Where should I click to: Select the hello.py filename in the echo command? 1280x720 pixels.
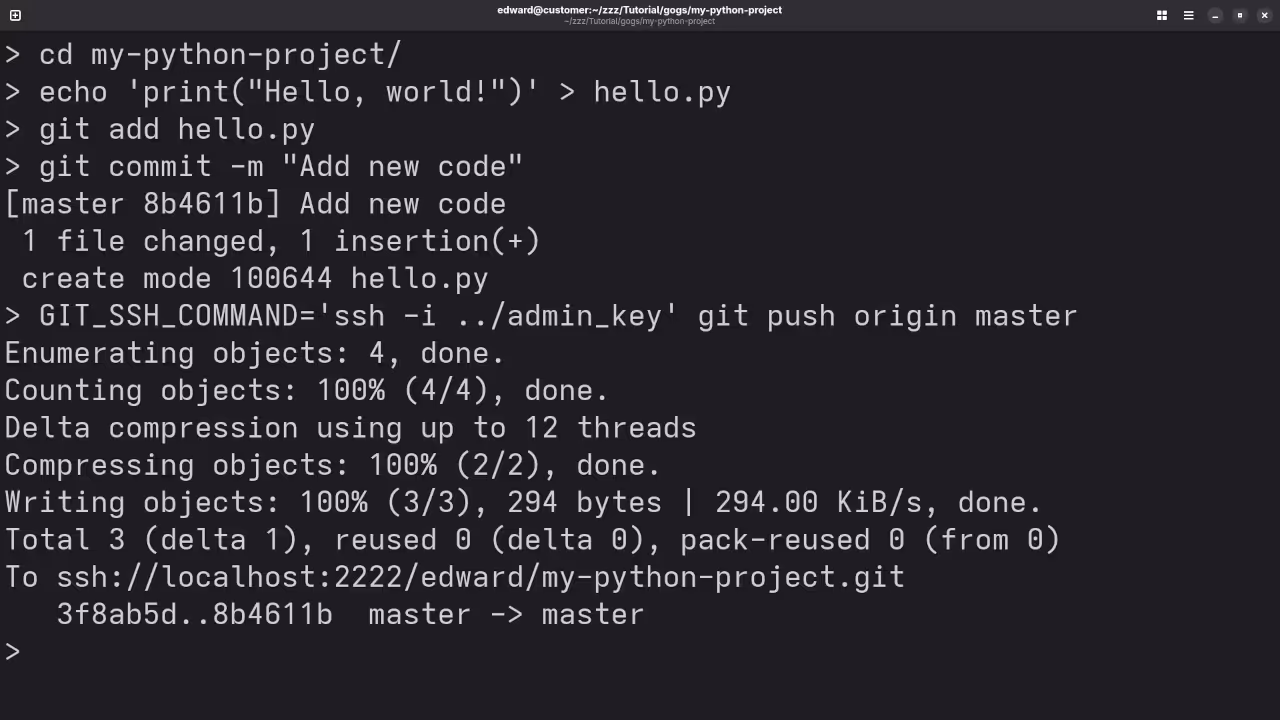point(661,91)
